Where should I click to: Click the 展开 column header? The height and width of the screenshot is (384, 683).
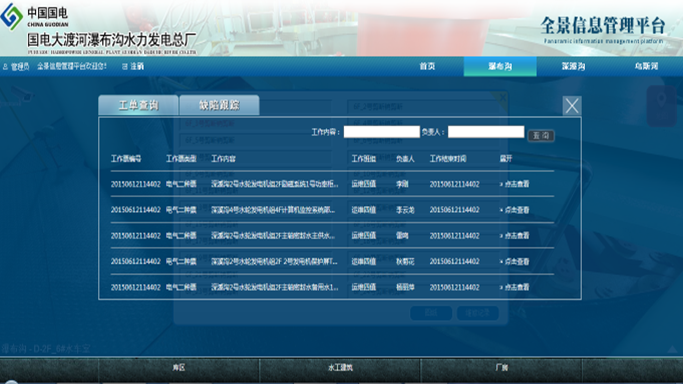[x=506, y=158]
